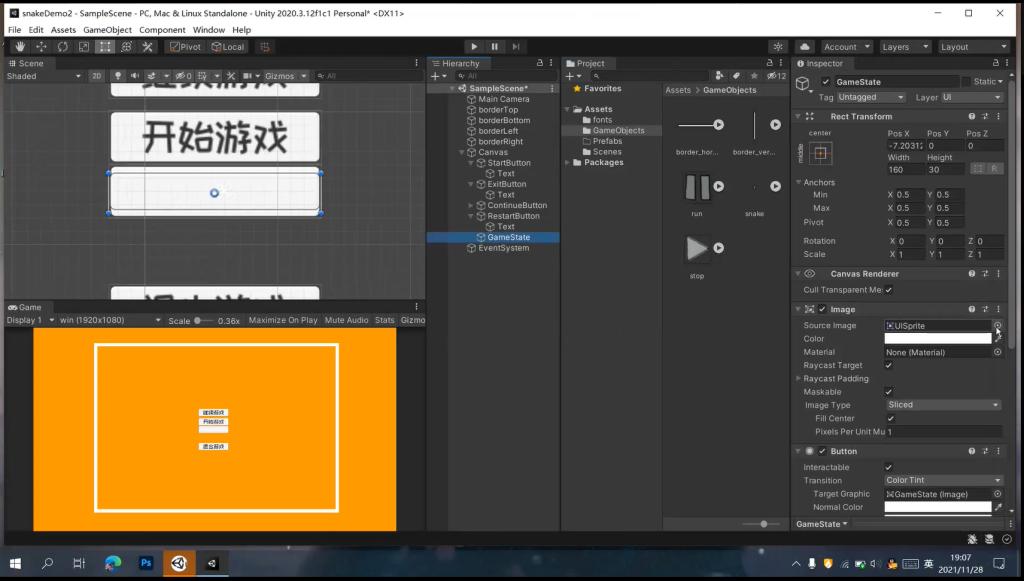The width and height of the screenshot is (1024, 581).
Task: Open the Window menu
Action: pos(209,30)
